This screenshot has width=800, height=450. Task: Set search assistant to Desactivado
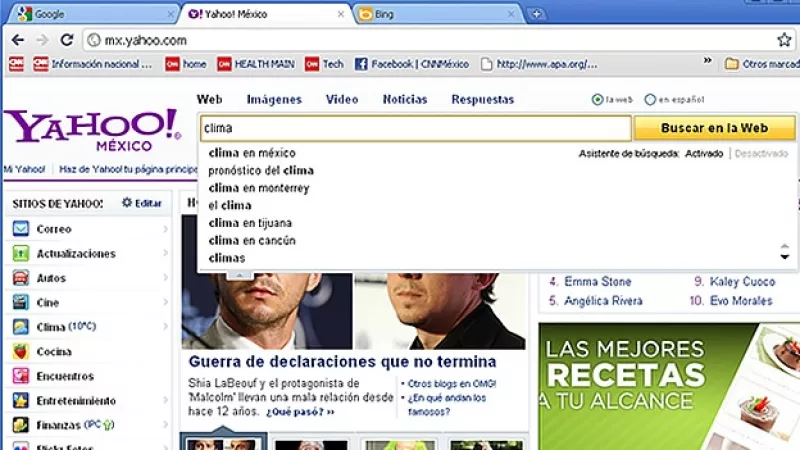click(761, 154)
